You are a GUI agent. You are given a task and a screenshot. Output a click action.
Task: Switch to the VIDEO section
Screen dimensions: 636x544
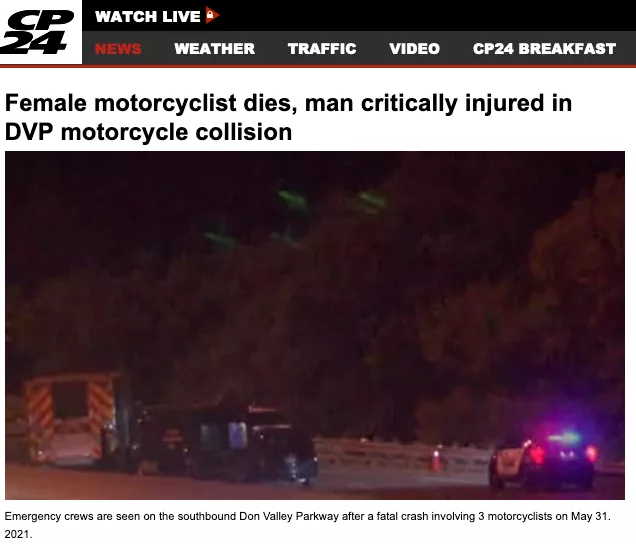(415, 49)
